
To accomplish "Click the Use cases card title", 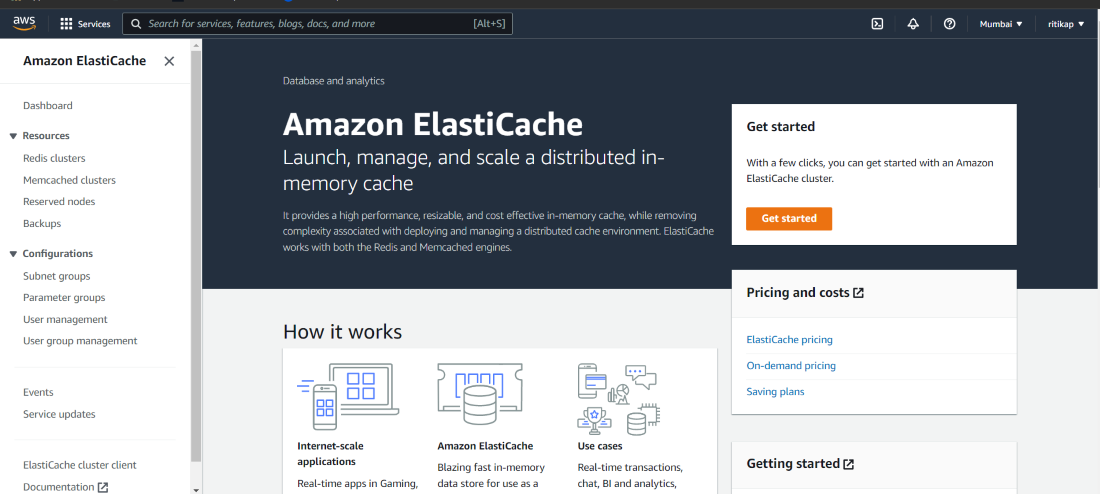I will click(600, 446).
